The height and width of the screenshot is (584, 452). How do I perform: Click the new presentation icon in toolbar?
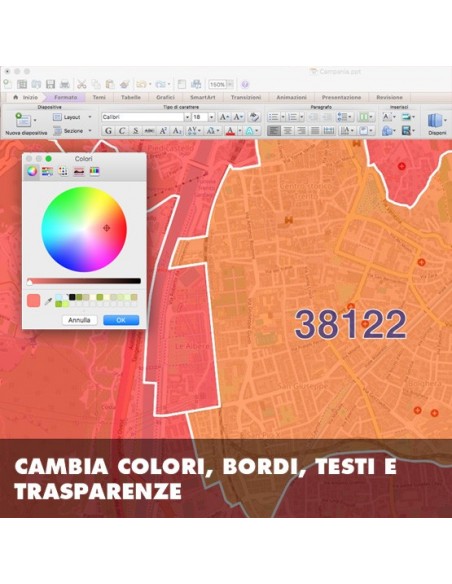coord(7,84)
